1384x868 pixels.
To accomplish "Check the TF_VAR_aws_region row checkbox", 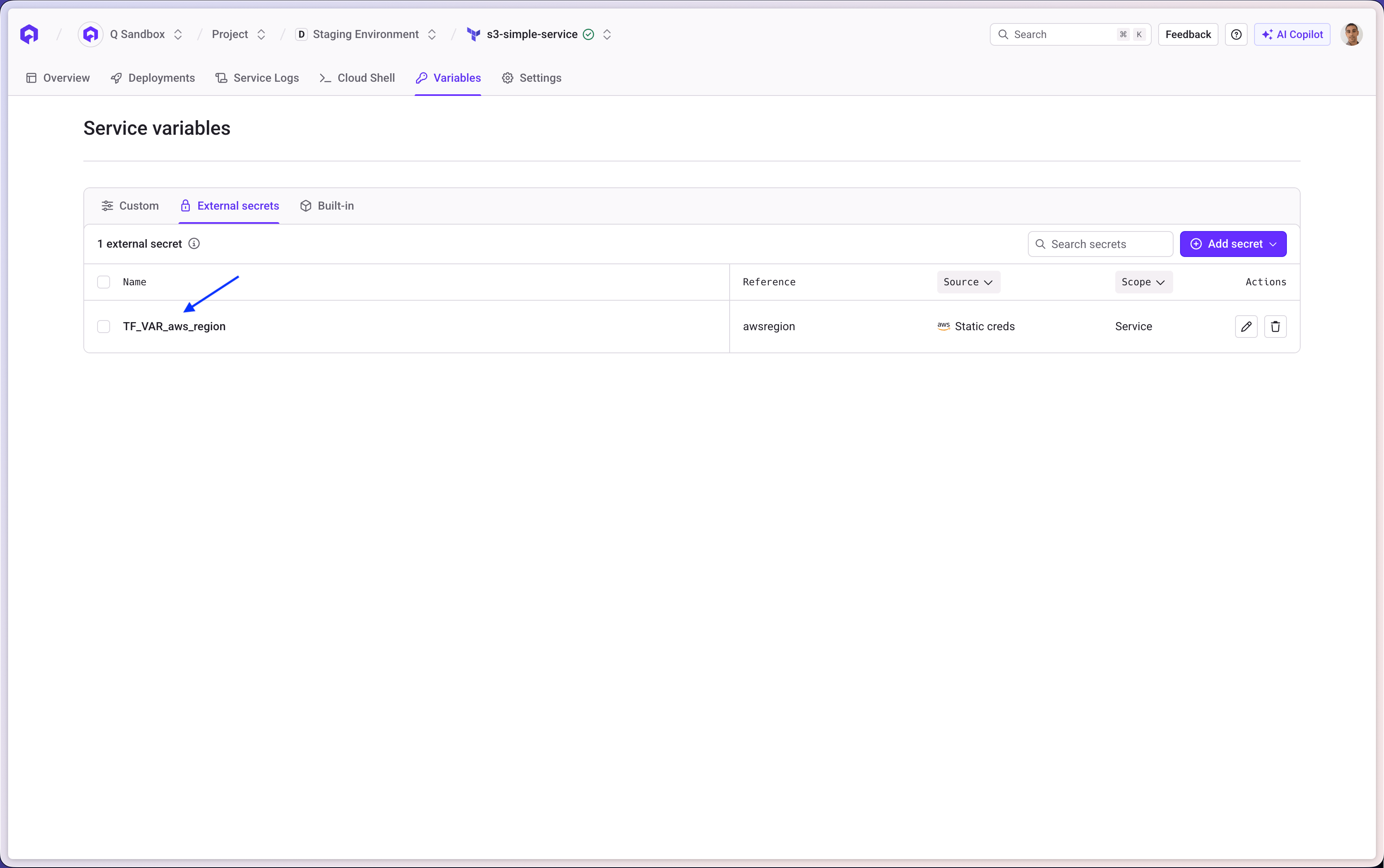I will click(103, 327).
